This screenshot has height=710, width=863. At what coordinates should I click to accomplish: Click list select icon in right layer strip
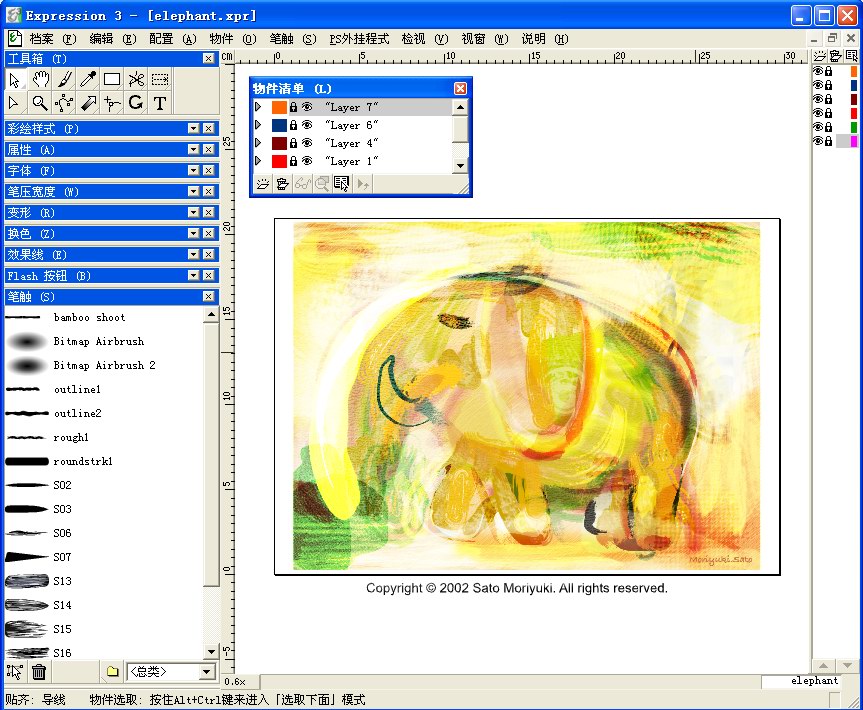click(x=851, y=56)
